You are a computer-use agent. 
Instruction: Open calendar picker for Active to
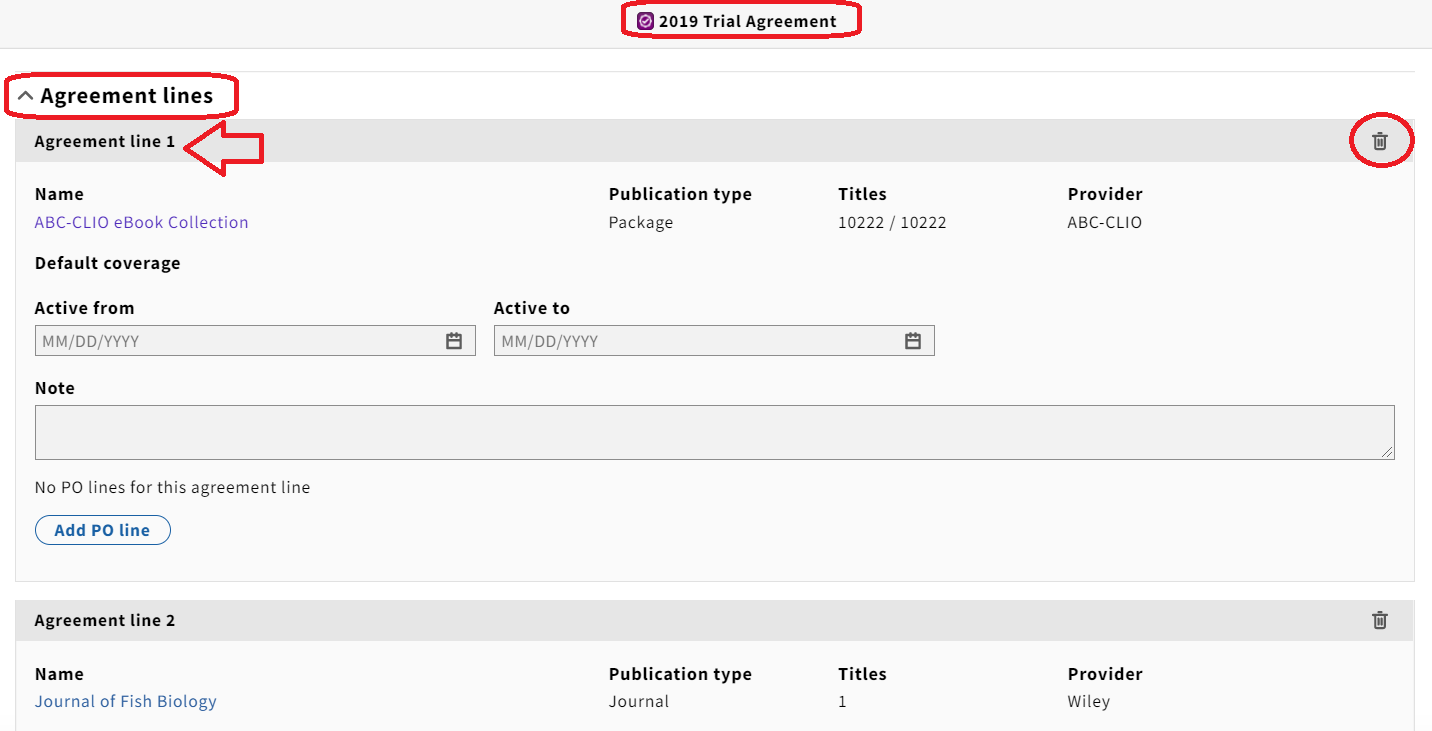click(x=913, y=341)
